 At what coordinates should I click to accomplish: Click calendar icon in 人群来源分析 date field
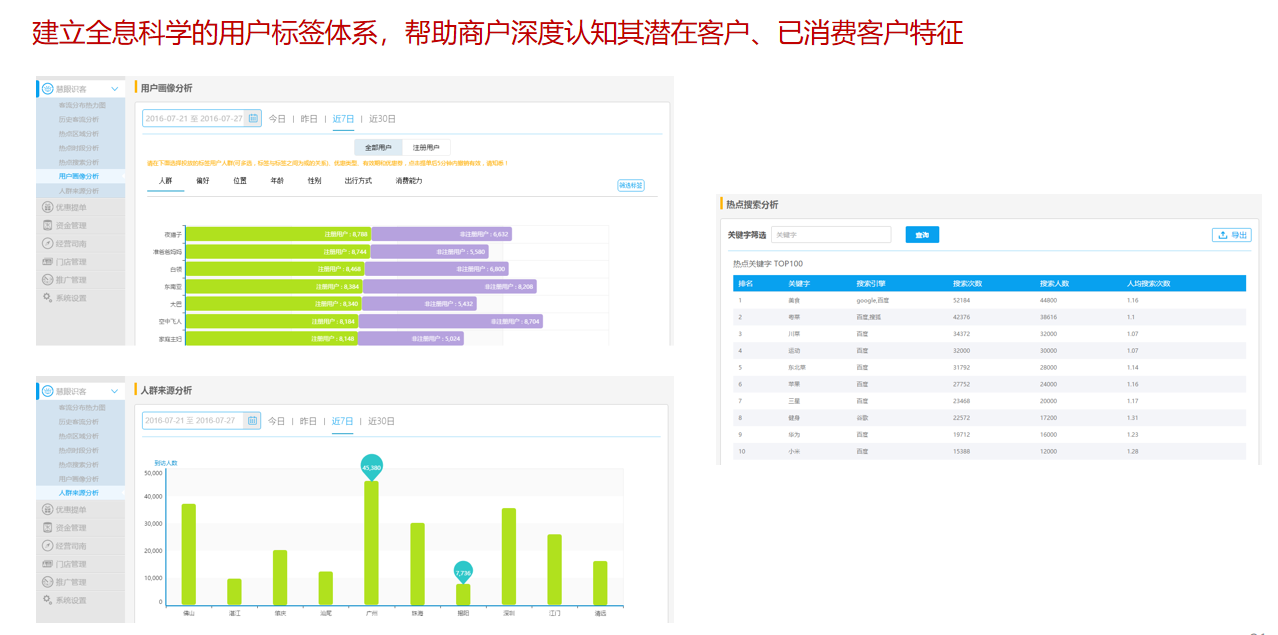(x=252, y=421)
